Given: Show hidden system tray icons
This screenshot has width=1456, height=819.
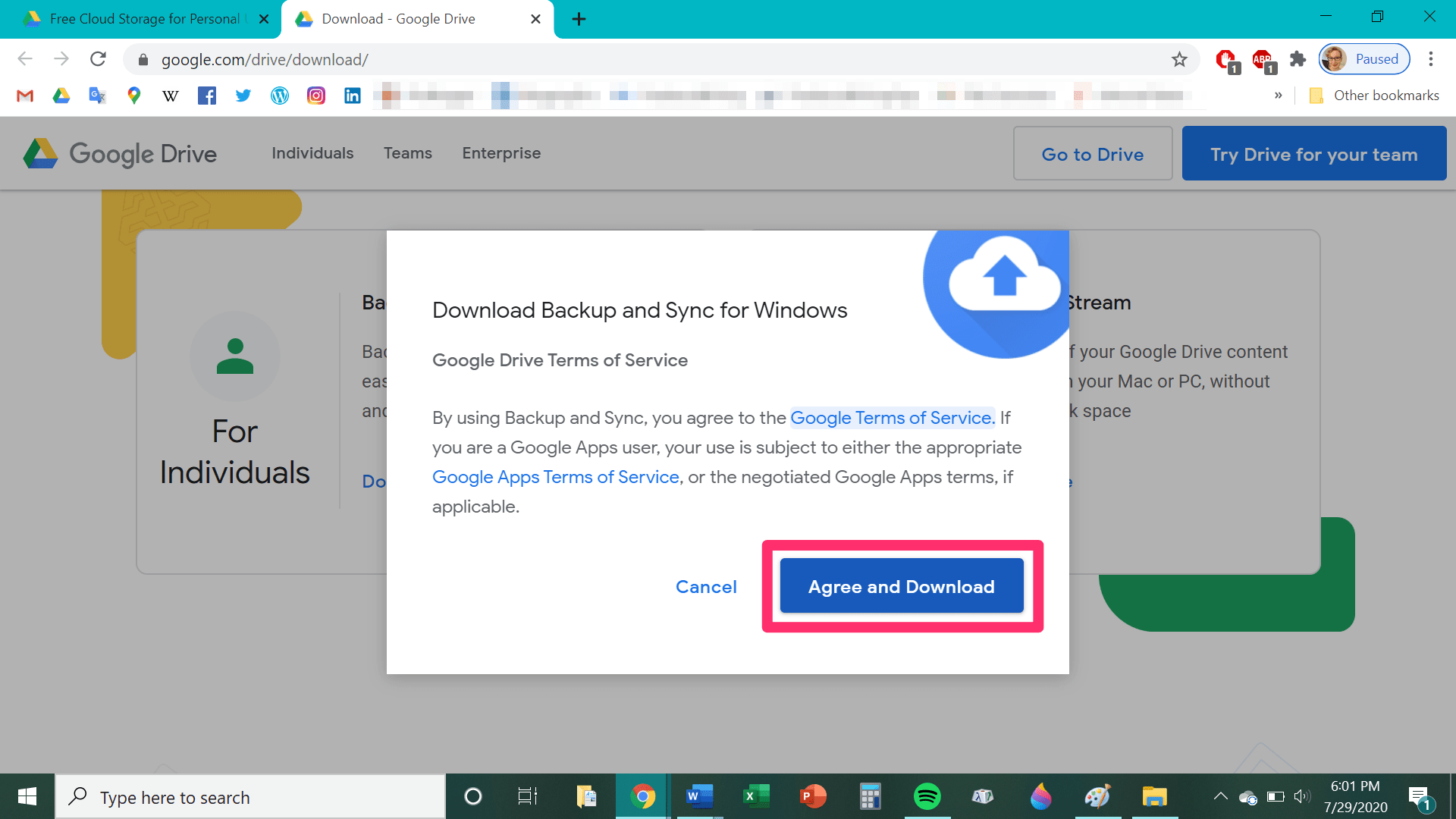Looking at the screenshot, I should tap(1220, 796).
